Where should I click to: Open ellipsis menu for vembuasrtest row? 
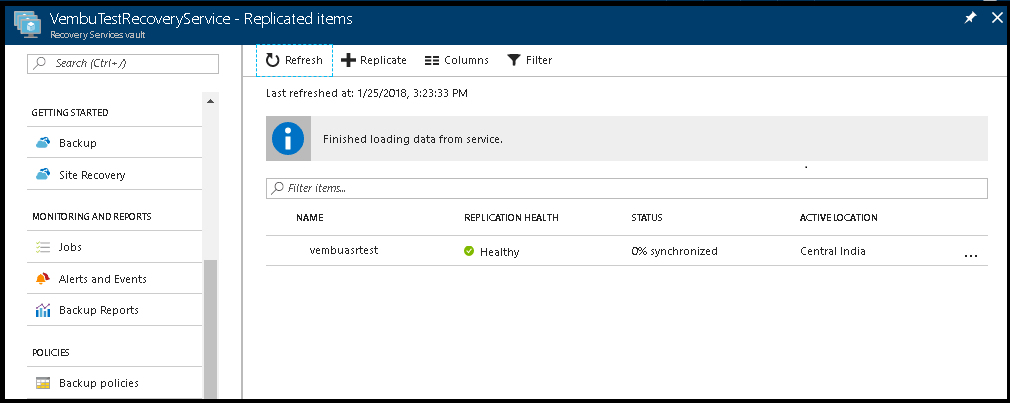(971, 256)
